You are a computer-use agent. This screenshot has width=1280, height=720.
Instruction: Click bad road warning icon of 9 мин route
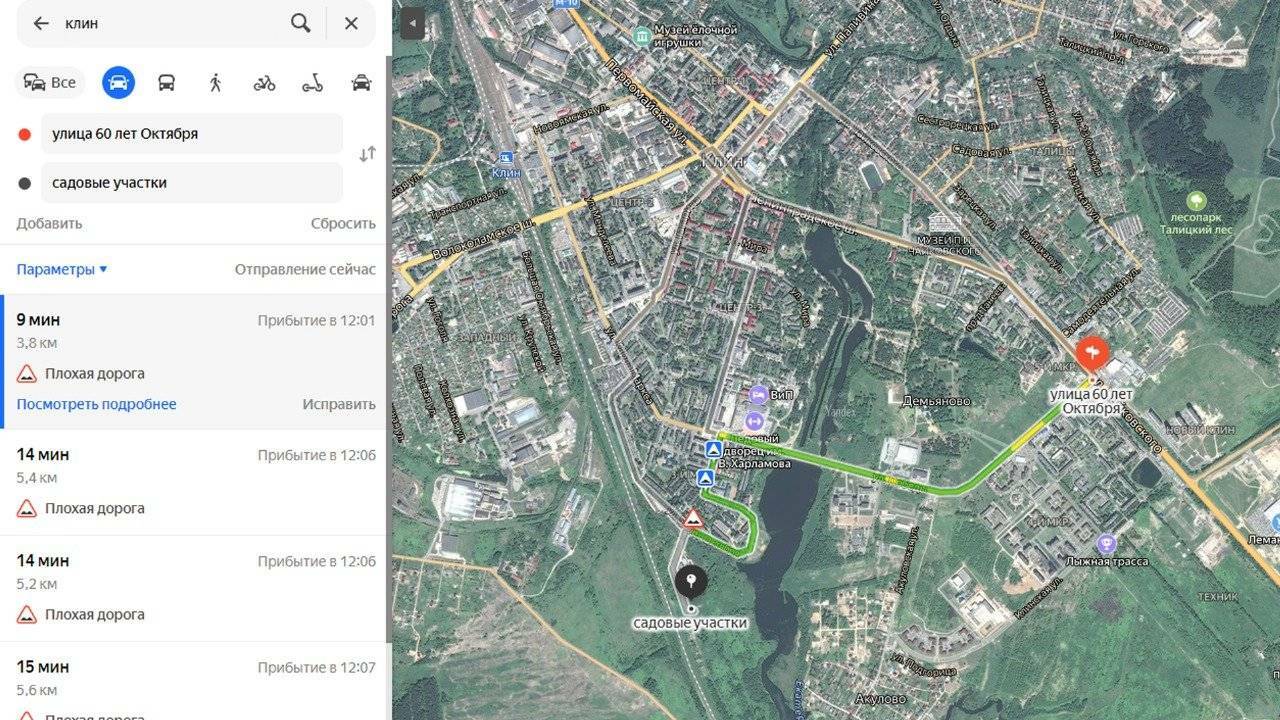click(27, 373)
